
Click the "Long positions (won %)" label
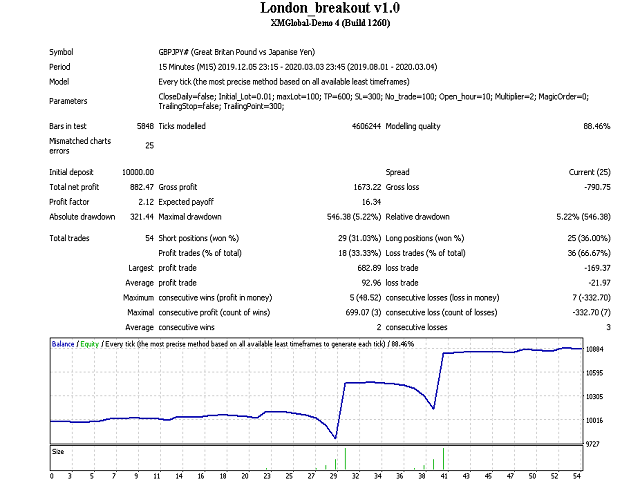pyautogui.click(x=425, y=238)
